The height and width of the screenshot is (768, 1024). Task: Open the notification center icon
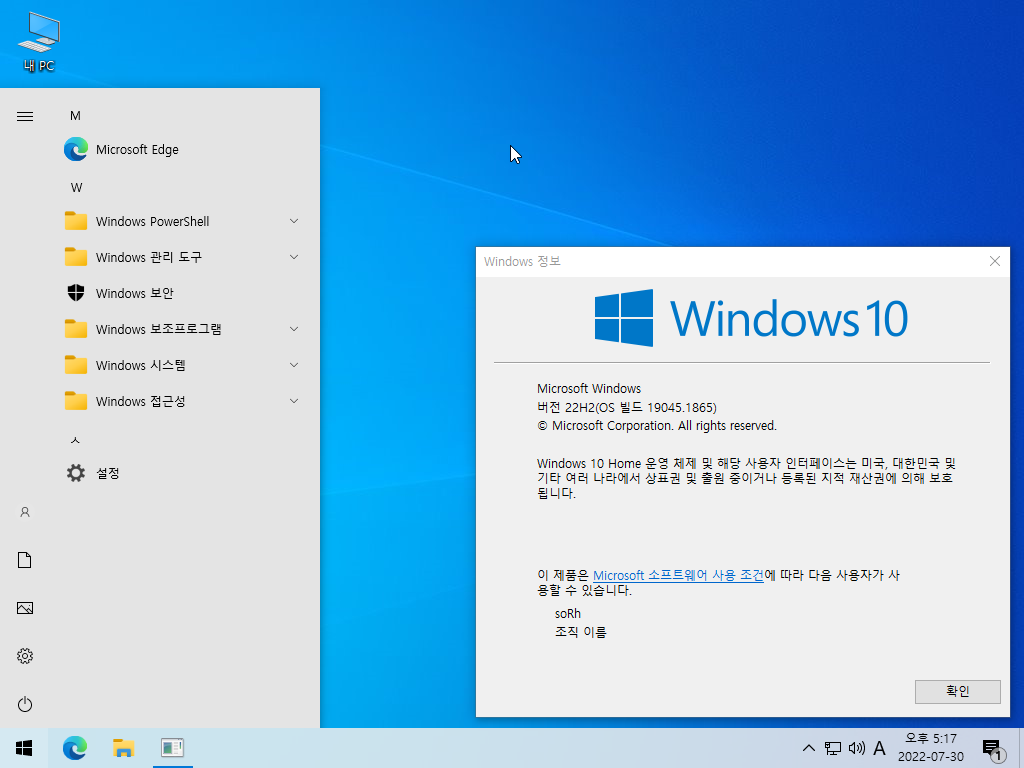pos(993,750)
